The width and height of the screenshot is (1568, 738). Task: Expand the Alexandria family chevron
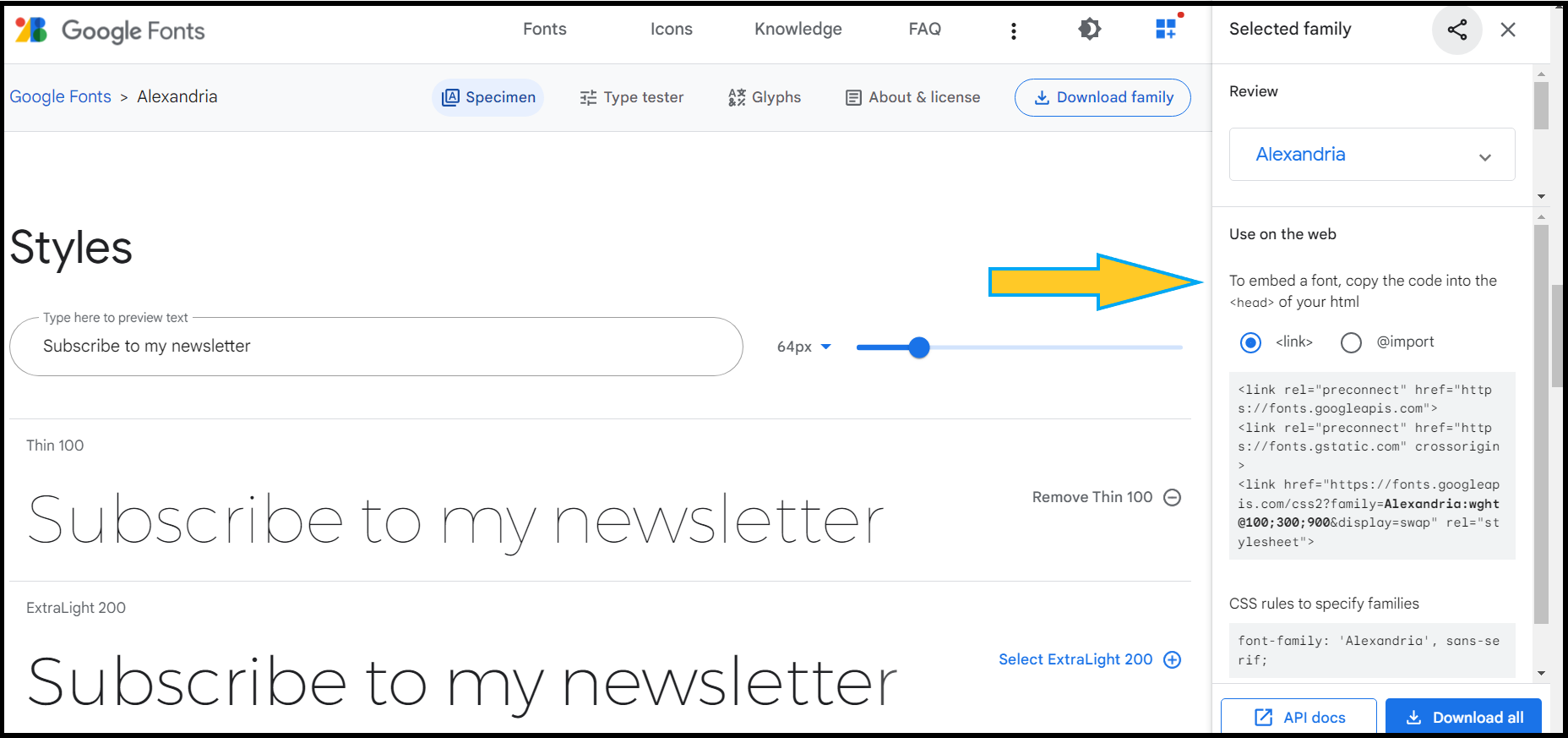(x=1484, y=156)
